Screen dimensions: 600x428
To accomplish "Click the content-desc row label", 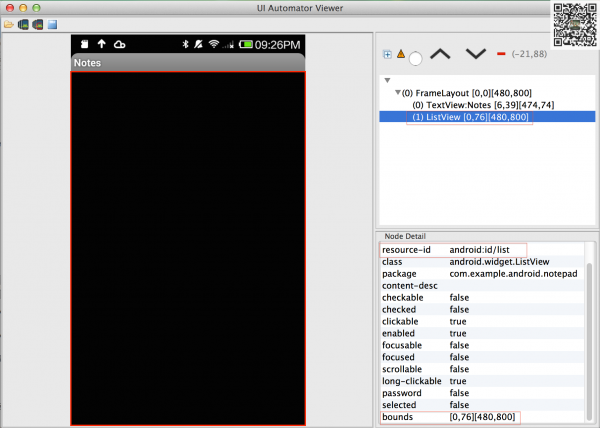I will pyautogui.click(x=409, y=286).
